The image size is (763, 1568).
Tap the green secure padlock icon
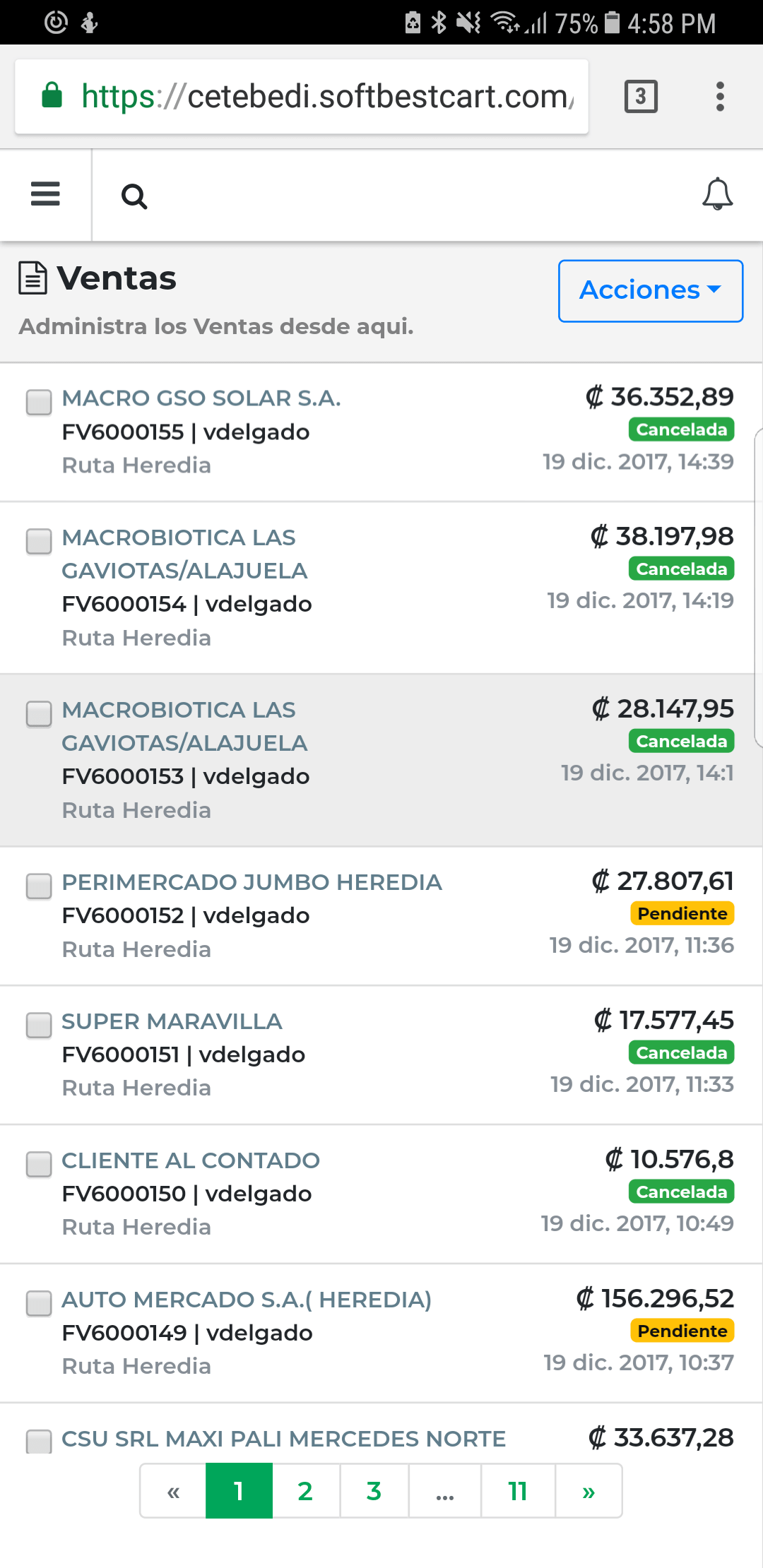point(52,95)
